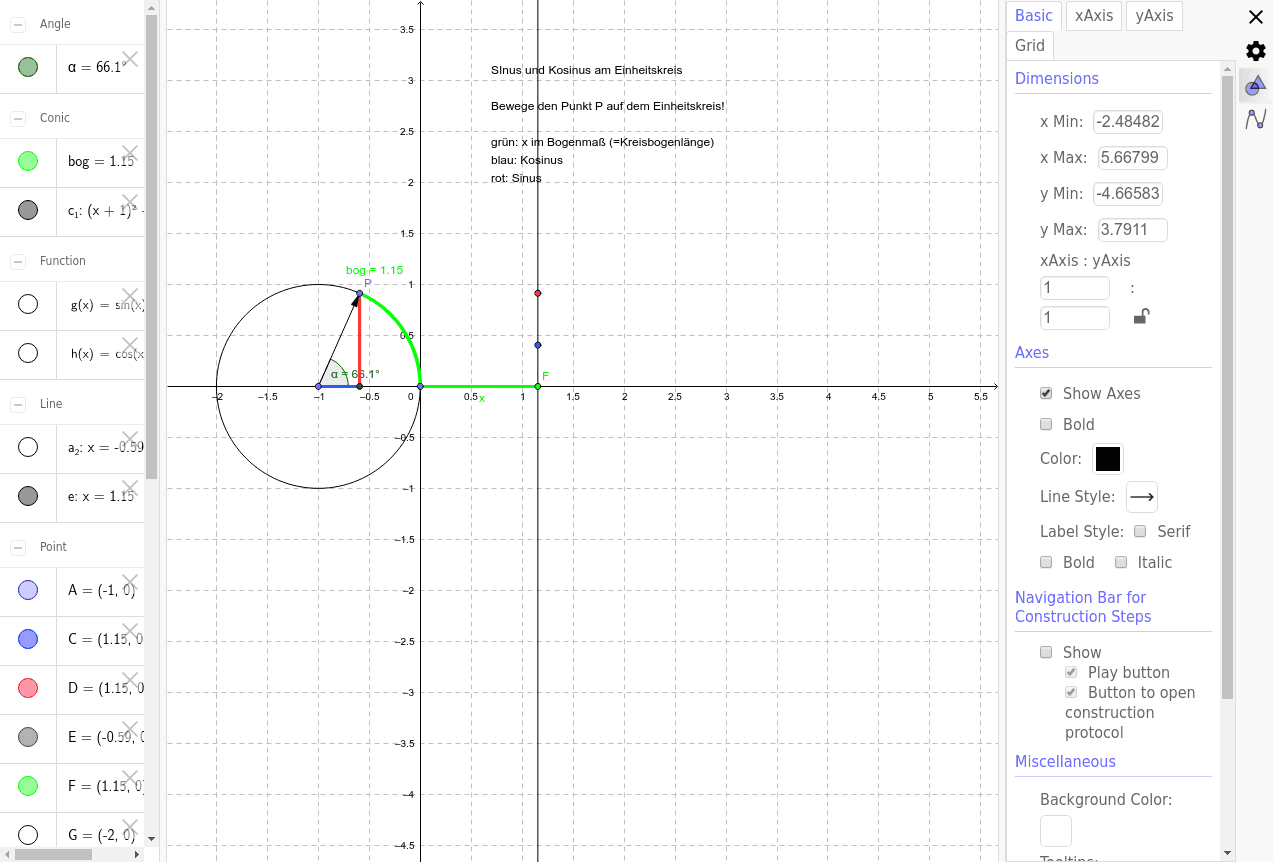Select the point G = (-2, 0) row

pos(72,835)
